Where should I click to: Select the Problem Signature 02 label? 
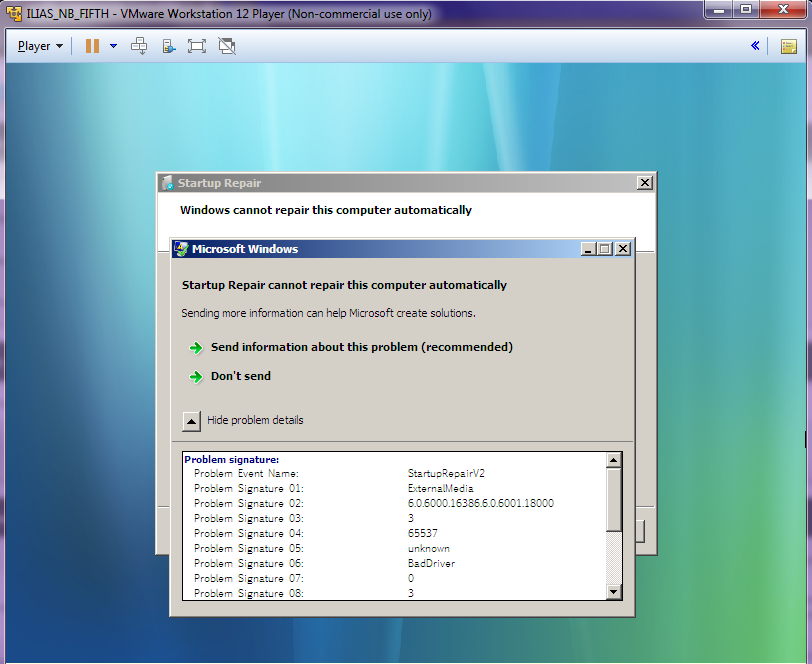point(249,503)
